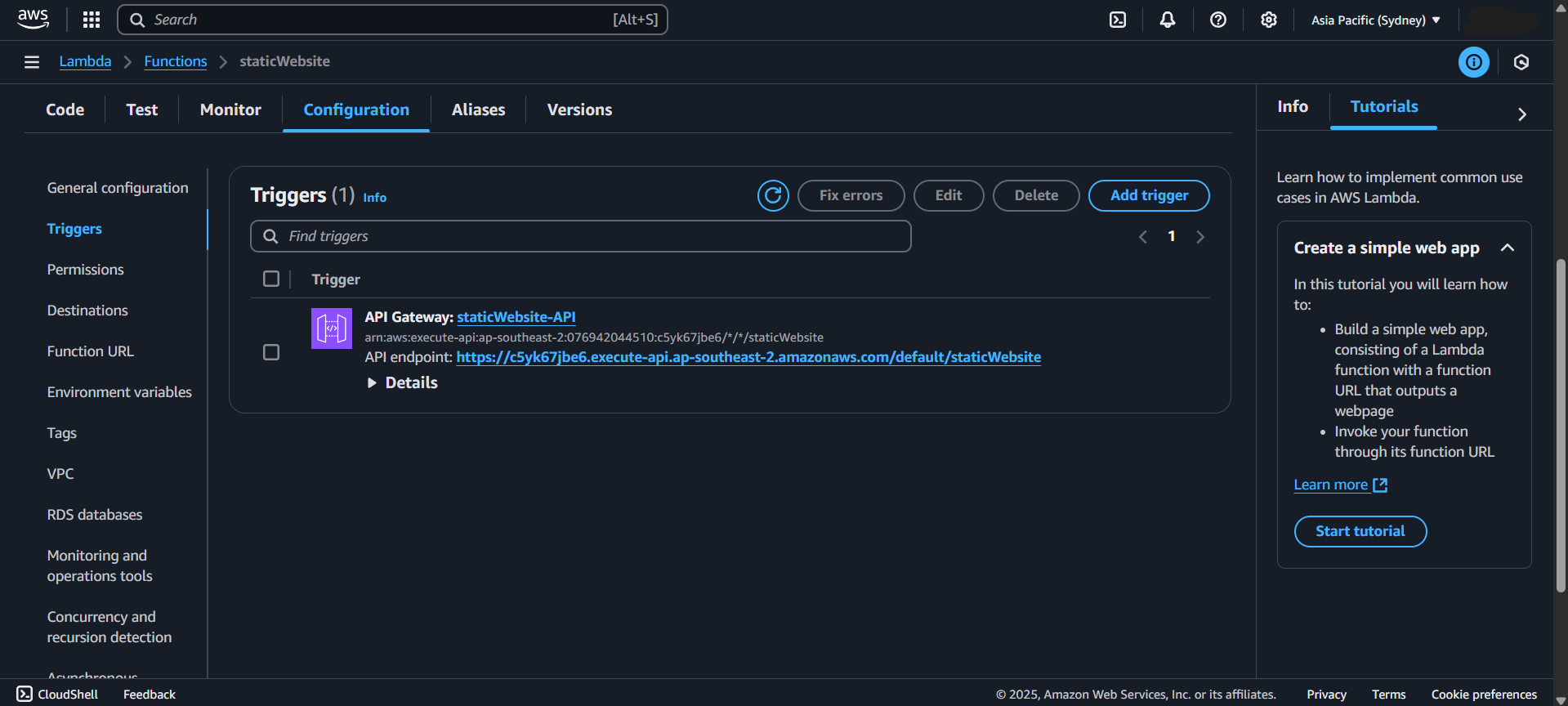
Task: Open VPC settings
Action: 60,474
